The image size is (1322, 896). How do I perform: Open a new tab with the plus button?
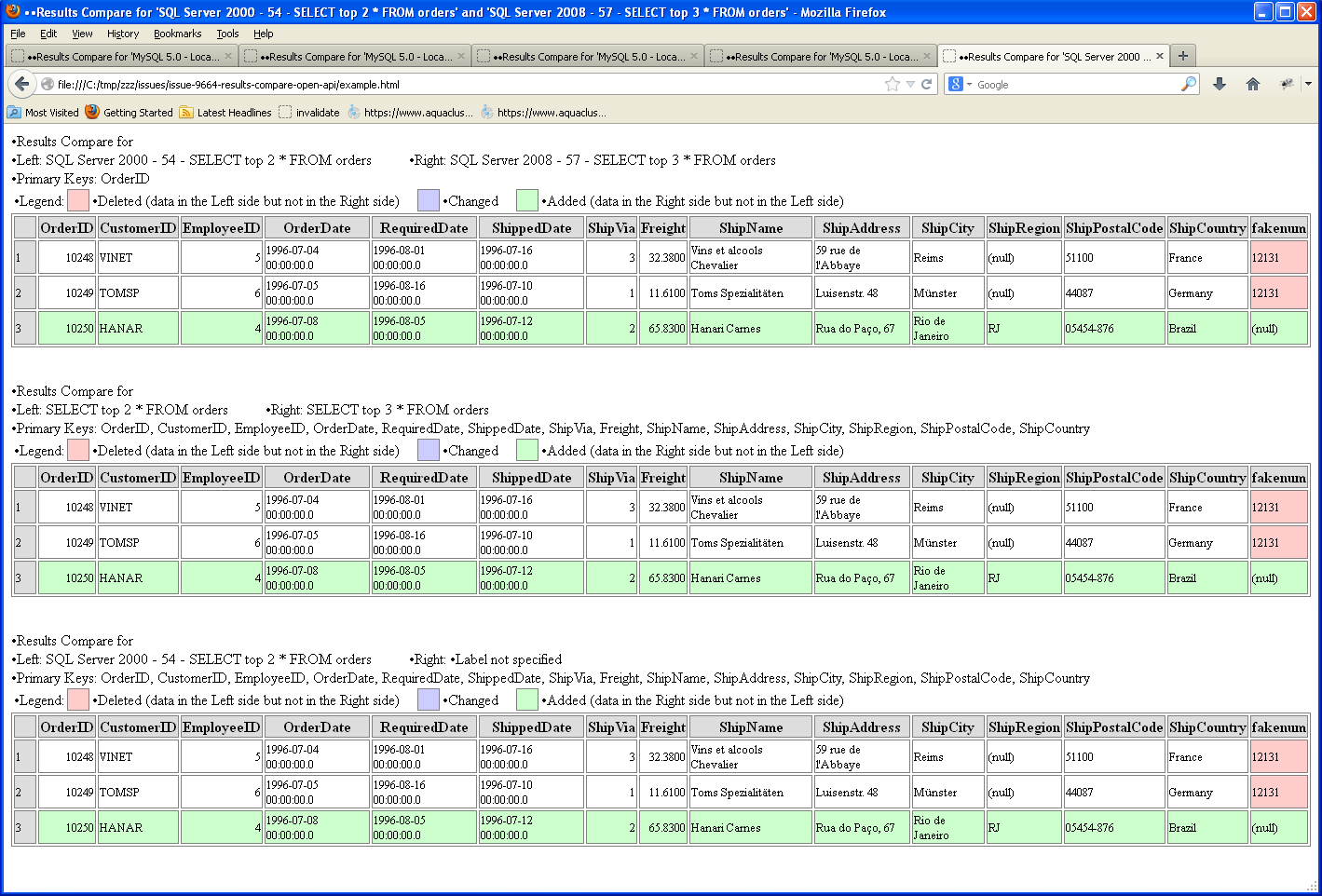1183,56
